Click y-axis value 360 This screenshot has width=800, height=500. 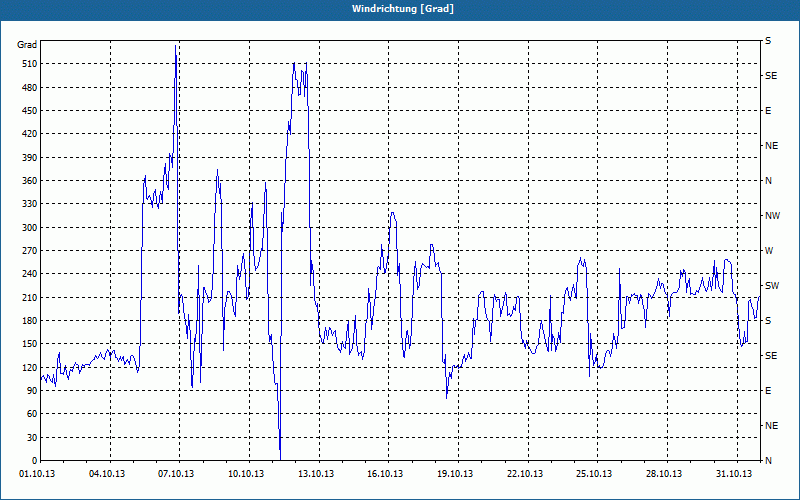(x=30, y=181)
